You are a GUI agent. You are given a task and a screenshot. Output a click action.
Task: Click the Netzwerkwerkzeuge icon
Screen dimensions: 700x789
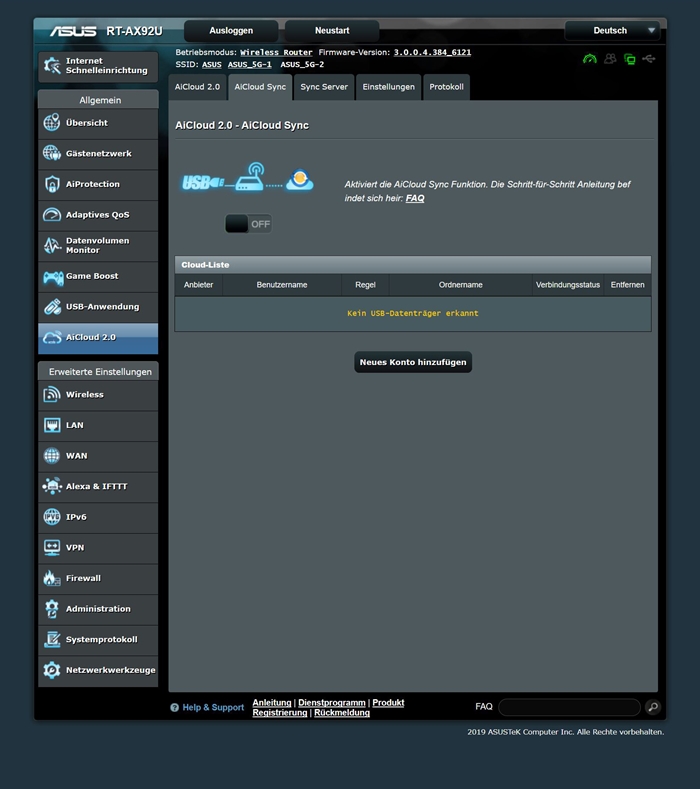(x=52, y=670)
